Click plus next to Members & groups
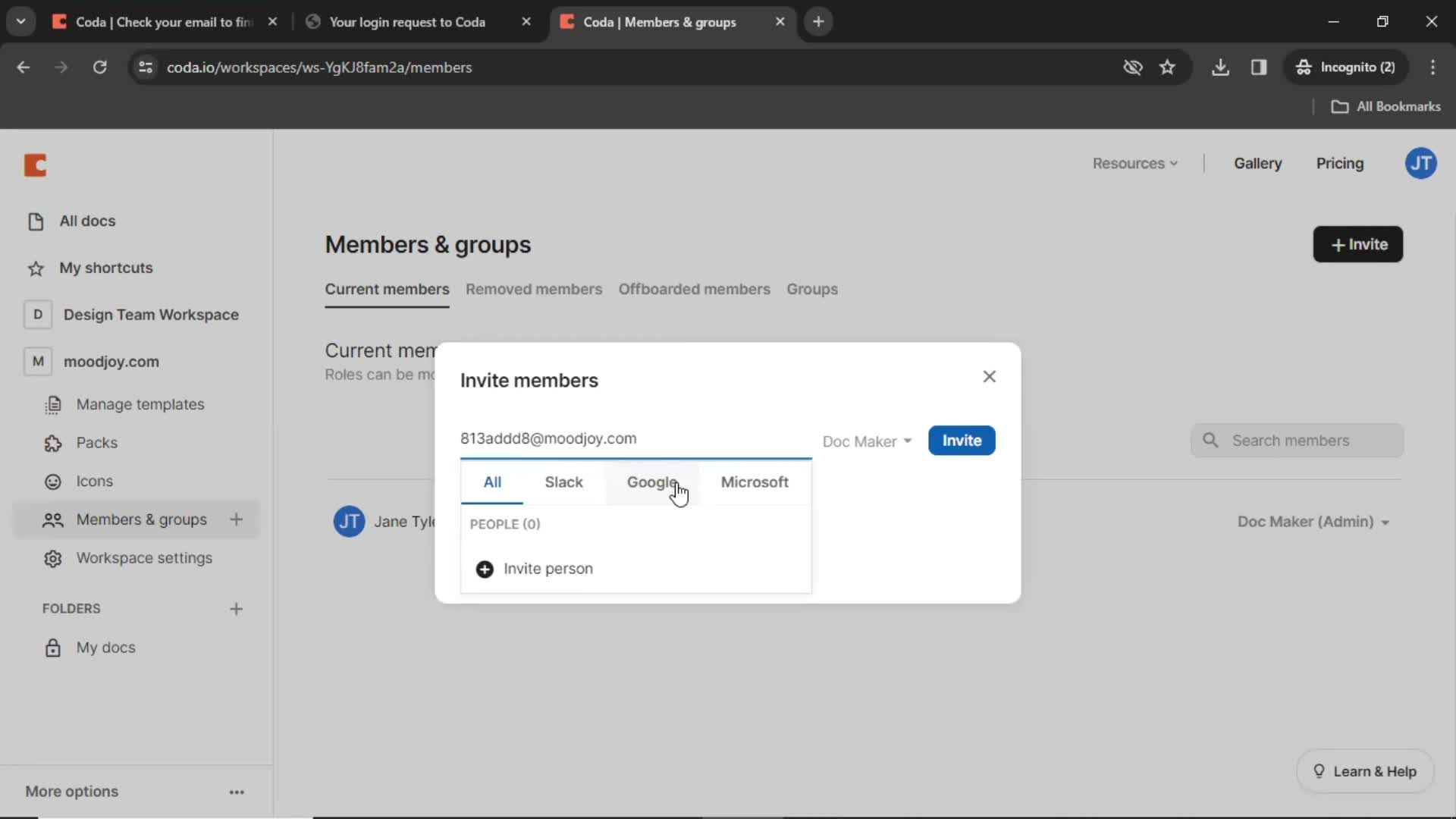 [236, 519]
